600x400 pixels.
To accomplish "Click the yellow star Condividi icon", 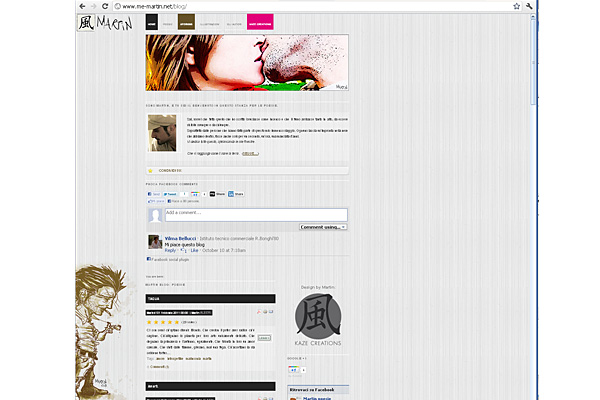I will click(x=150, y=171).
